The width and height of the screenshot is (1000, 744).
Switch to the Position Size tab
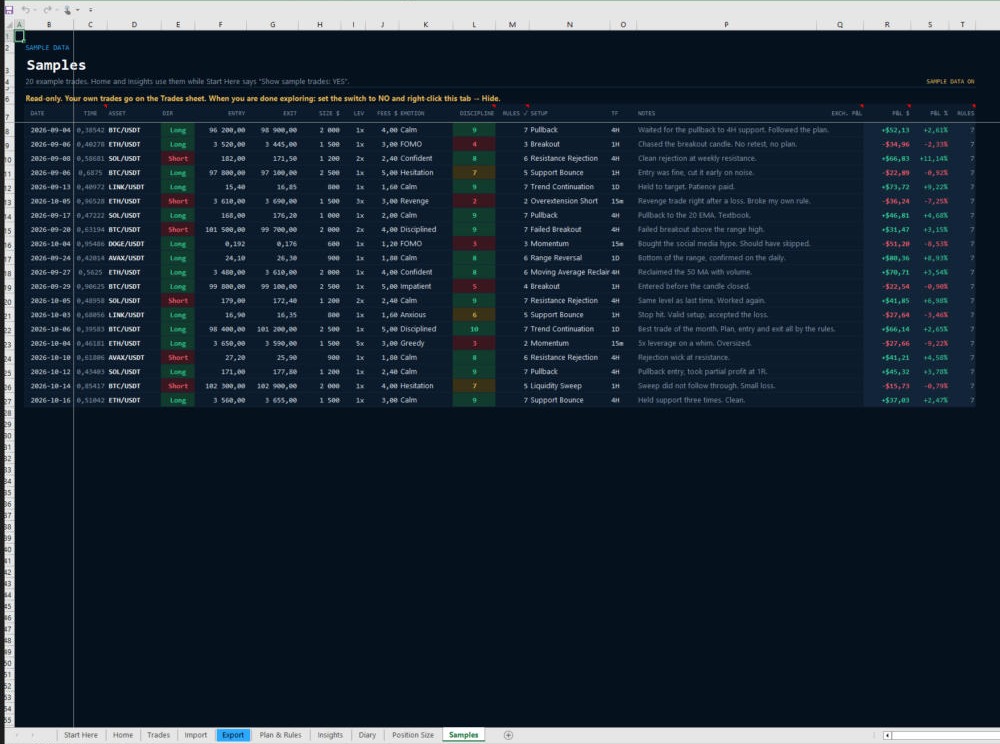(413, 735)
